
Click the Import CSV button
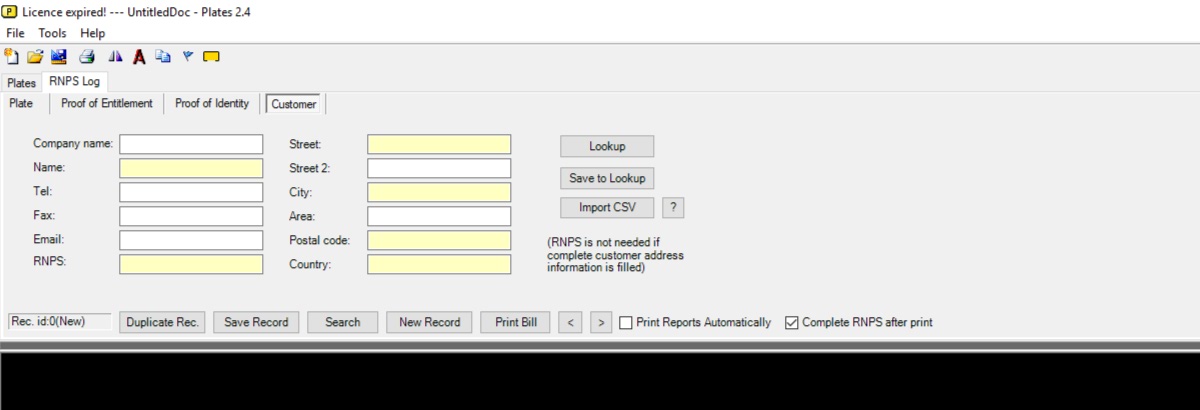(x=607, y=208)
